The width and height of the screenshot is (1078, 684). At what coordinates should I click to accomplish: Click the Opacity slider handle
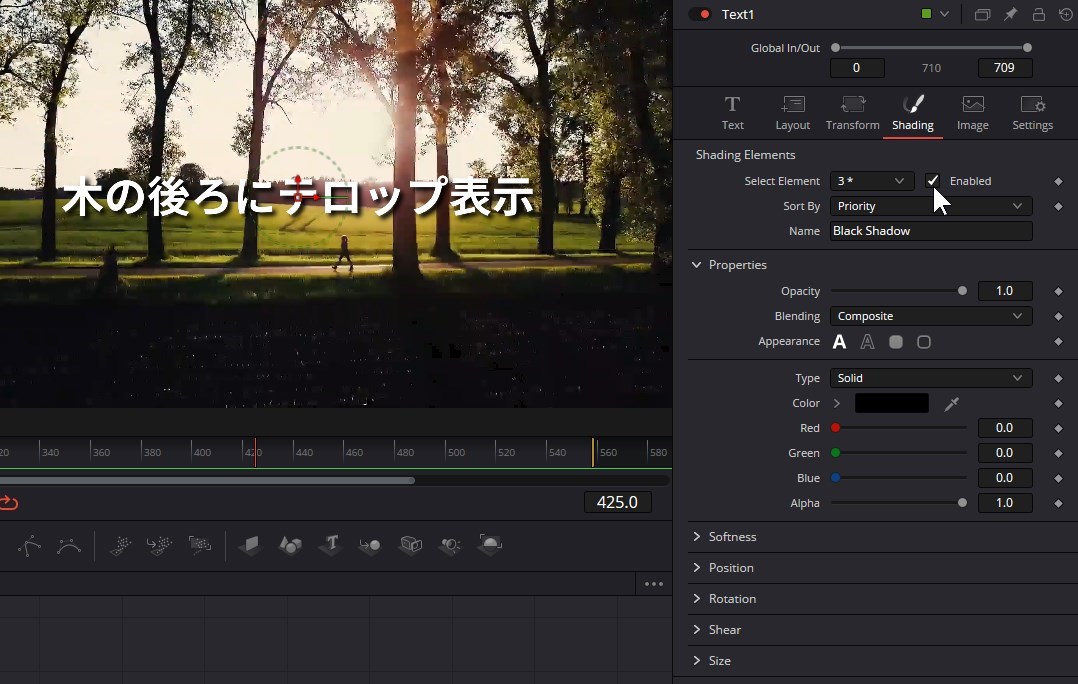(x=962, y=291)
